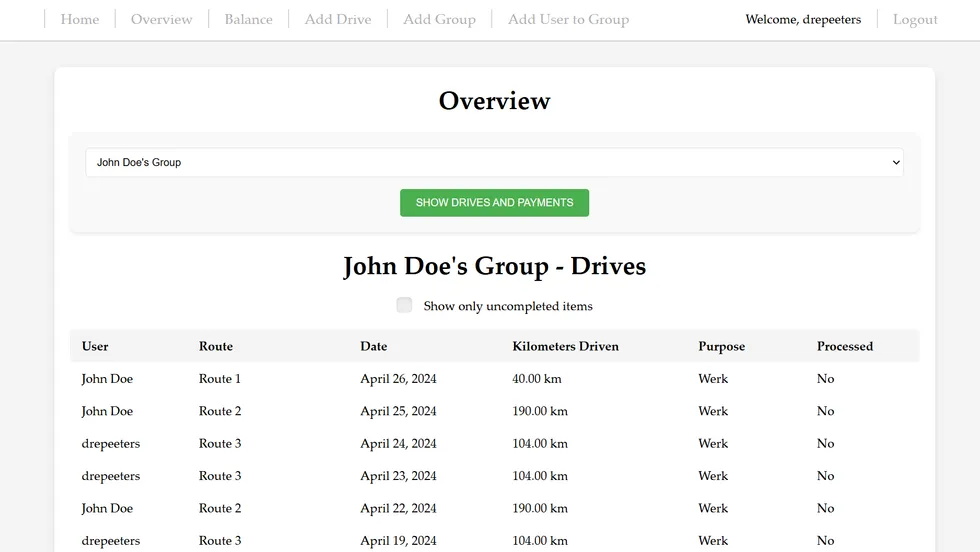This screenshot has width=980, height=552.
Task: Click 104.00 km in April 23 row
Action: click(540, 476)
